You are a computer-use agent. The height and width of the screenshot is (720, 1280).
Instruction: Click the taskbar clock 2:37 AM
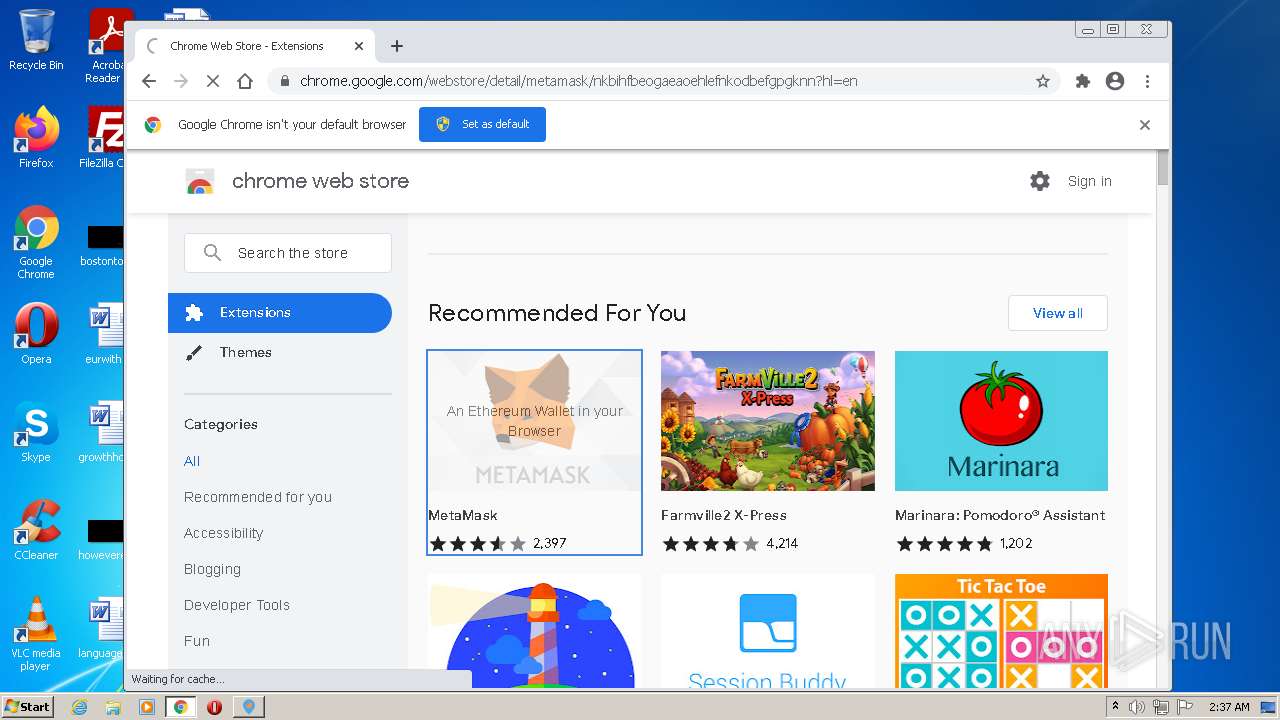[x=1229, y=707]
